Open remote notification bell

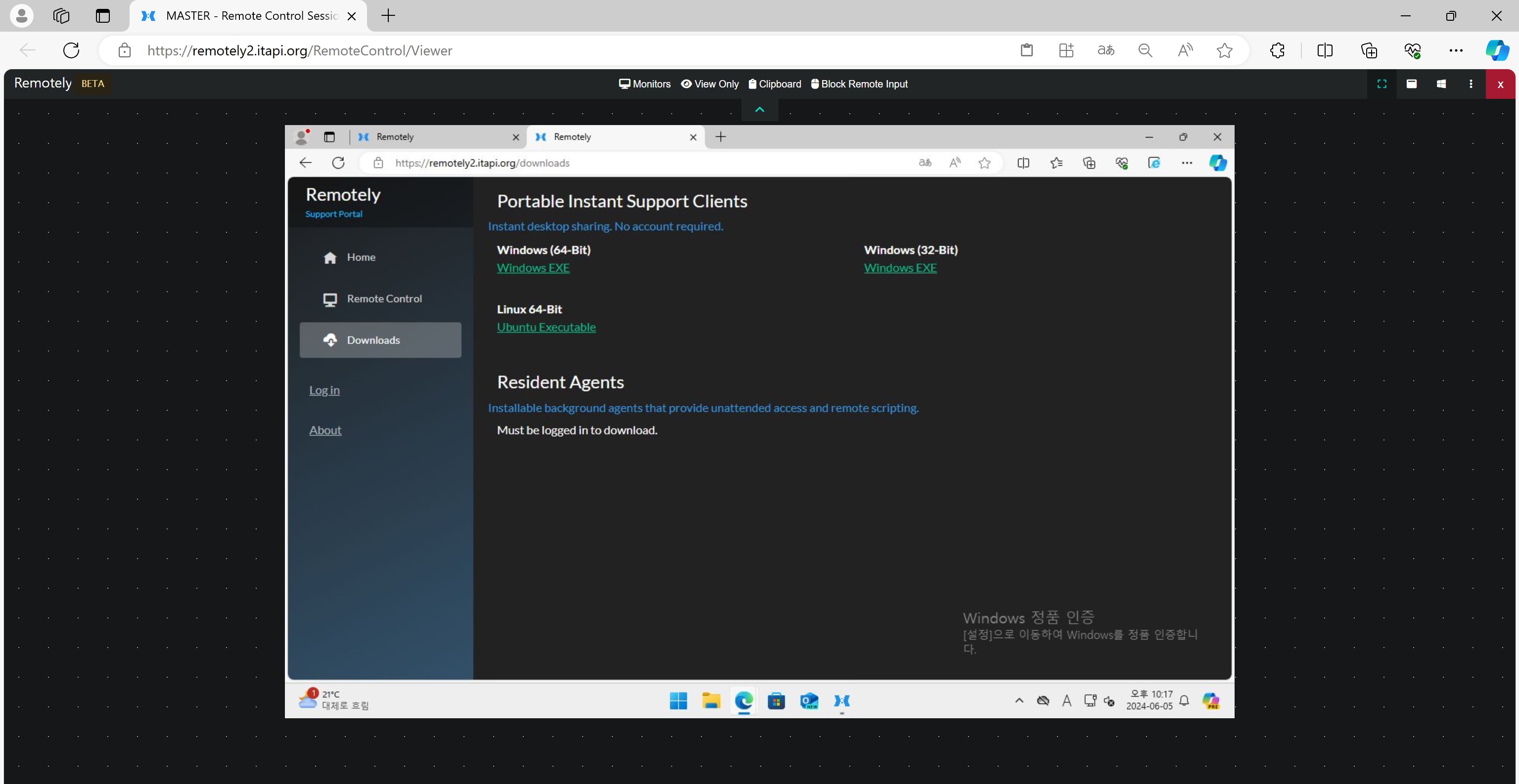point(1184,700)
